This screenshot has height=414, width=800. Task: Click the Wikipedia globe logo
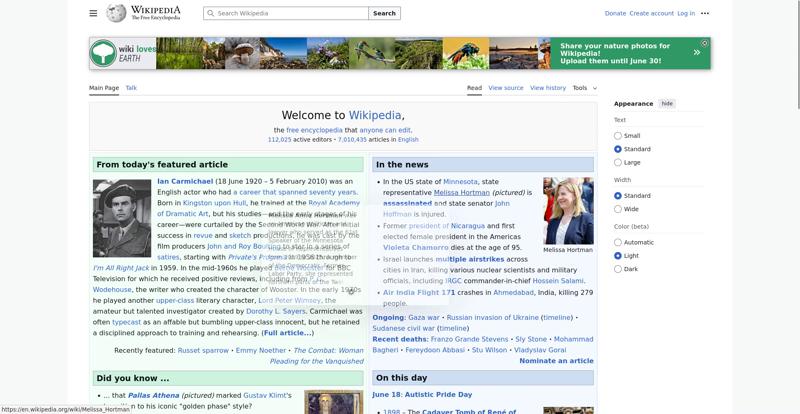coord(116,13)
